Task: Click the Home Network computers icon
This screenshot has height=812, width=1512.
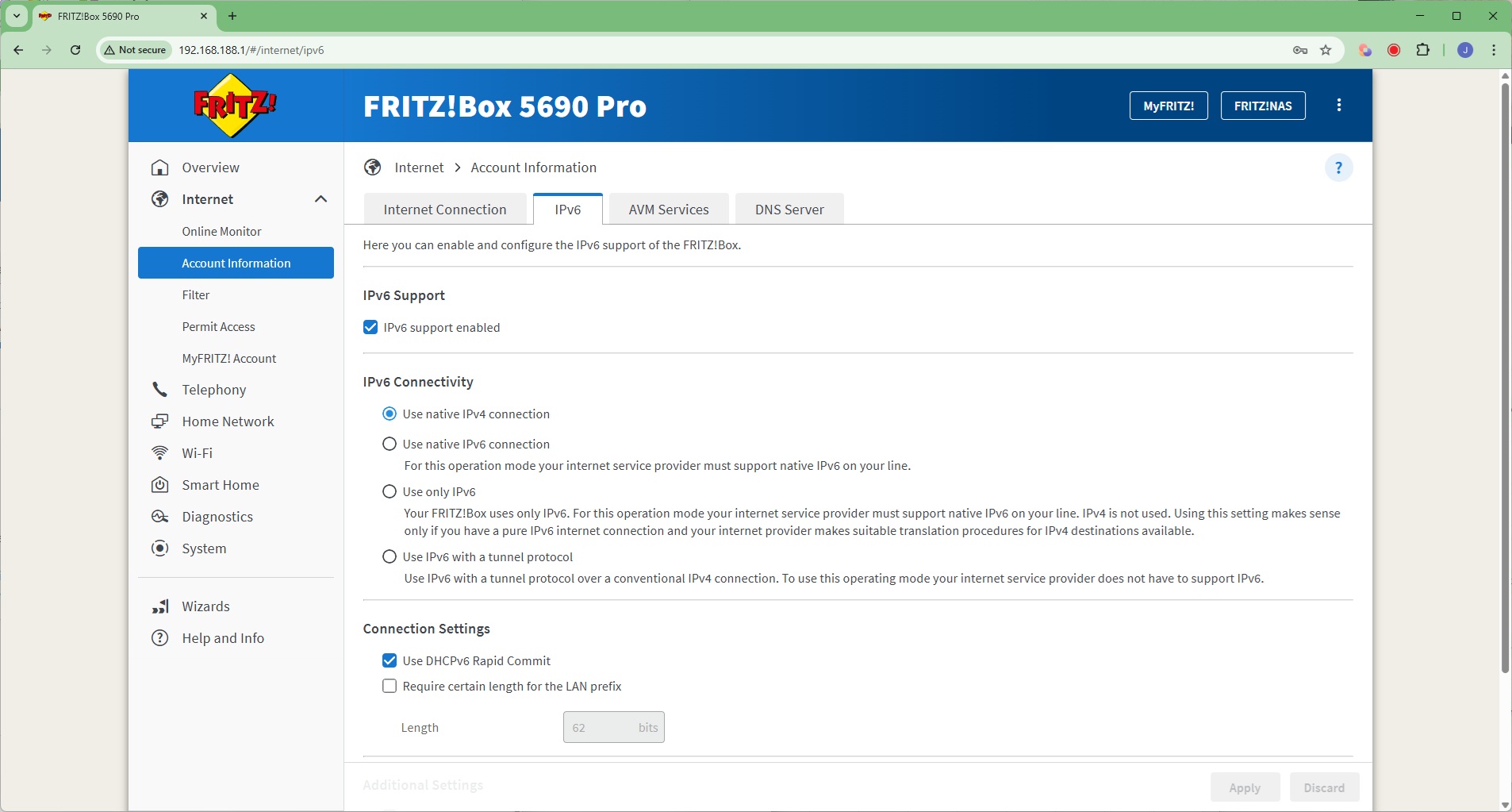Action: 160,421
